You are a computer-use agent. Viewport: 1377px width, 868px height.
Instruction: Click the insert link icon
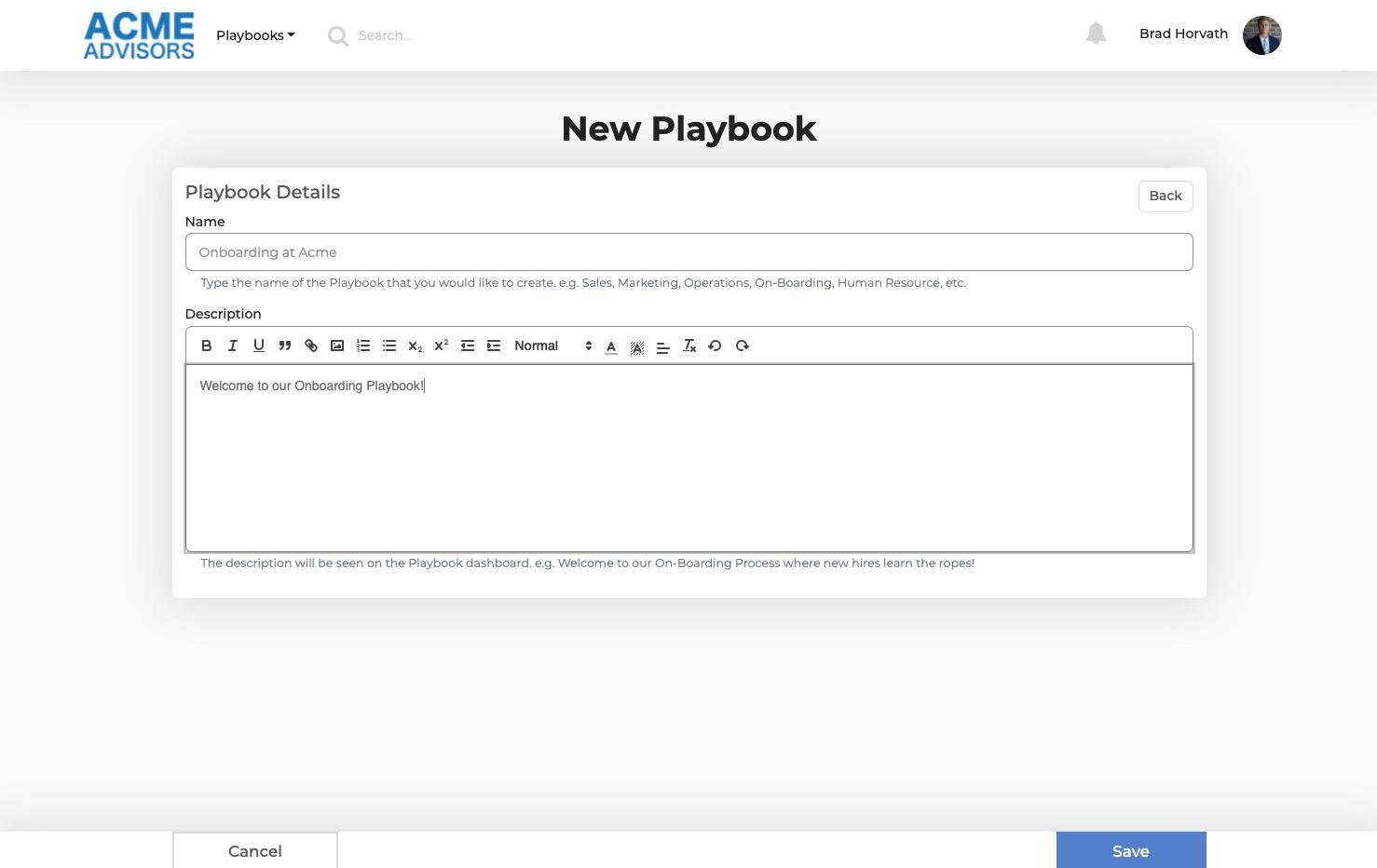[311, 346]
